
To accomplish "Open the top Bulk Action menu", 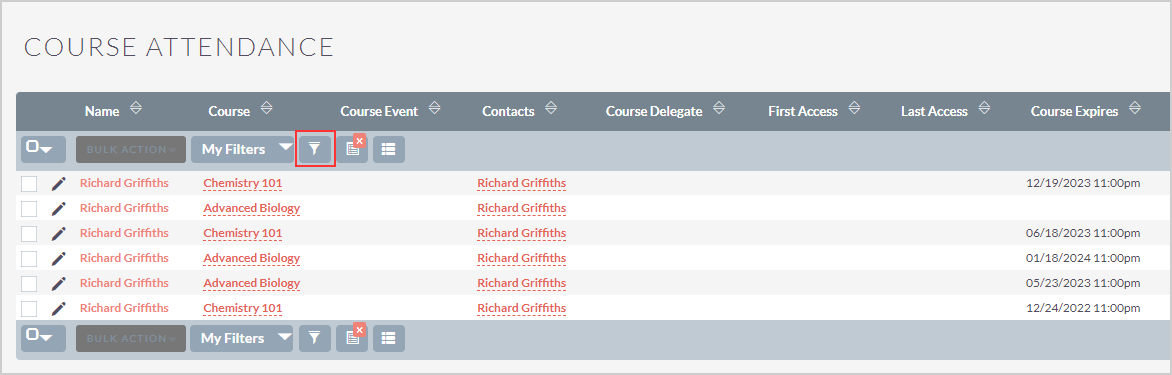I will 131,149.
